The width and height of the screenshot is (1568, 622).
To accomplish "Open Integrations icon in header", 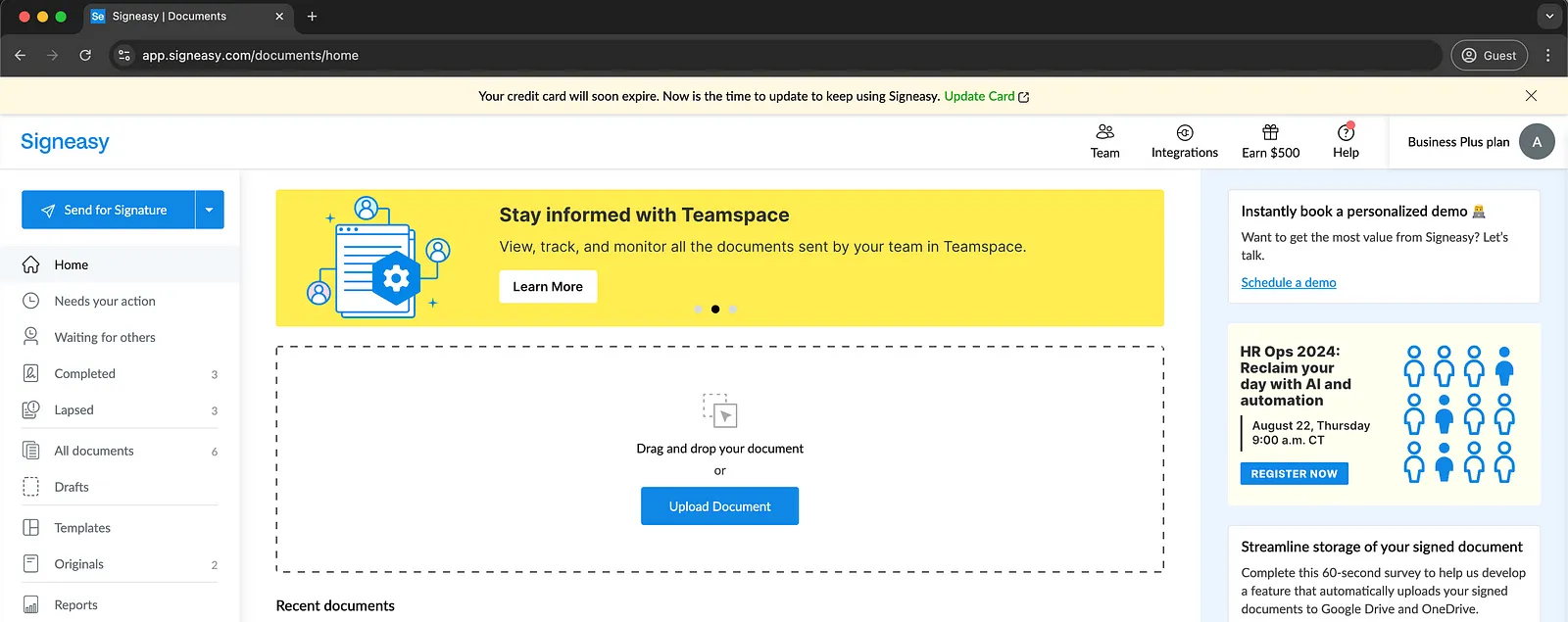I will point(1184,132).
